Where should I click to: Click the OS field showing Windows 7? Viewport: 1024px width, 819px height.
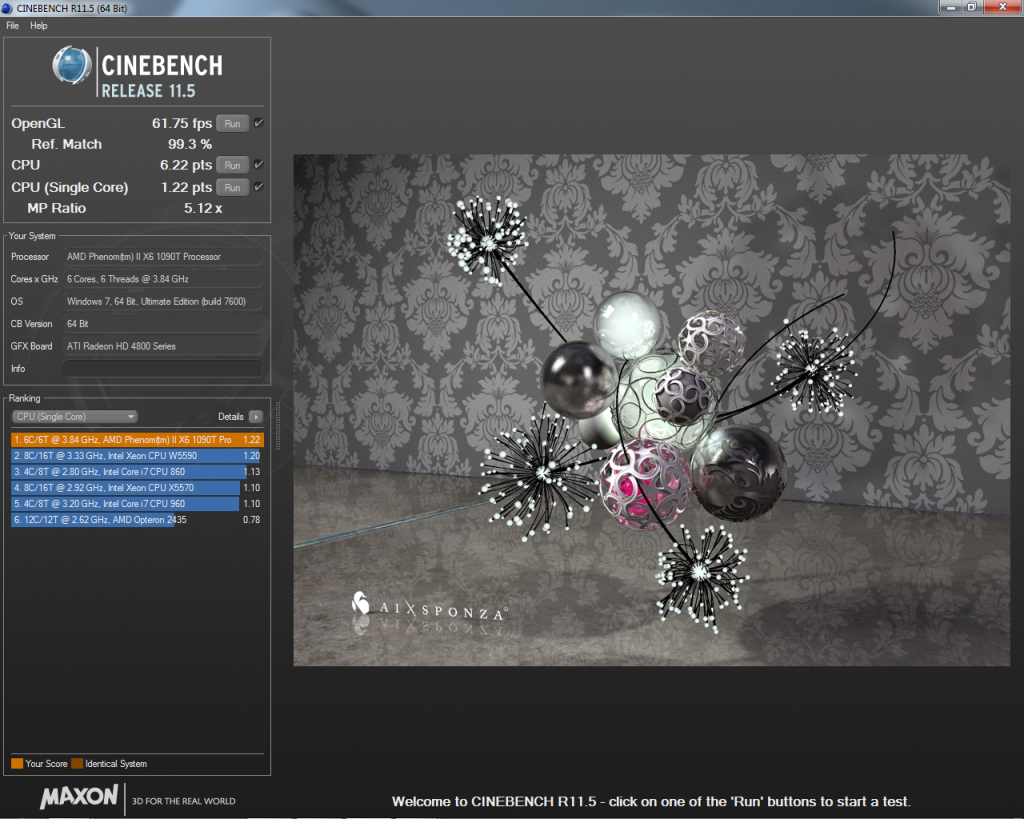tap(163, 301)
